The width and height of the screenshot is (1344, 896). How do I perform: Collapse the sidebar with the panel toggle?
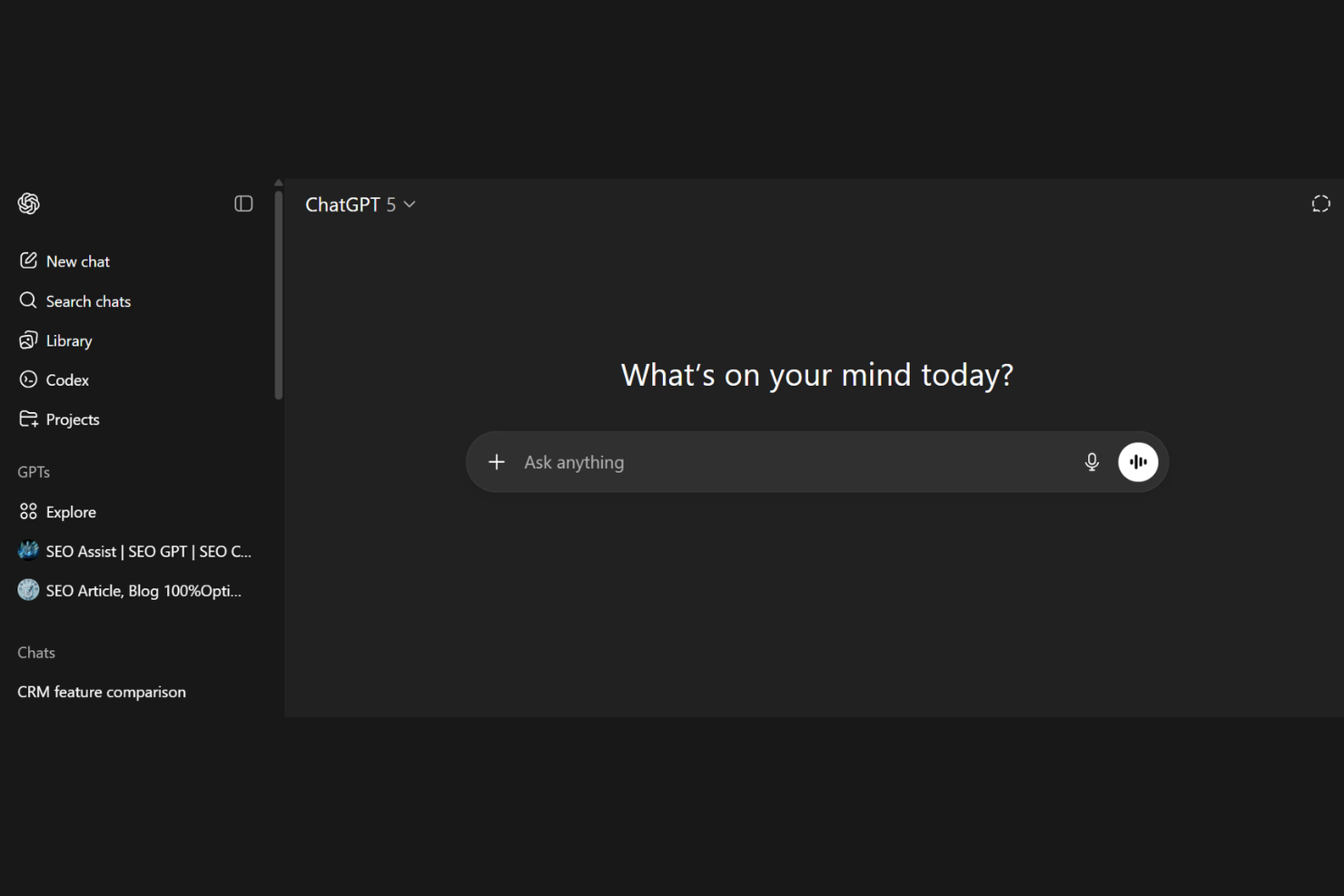[x=243, y=203]
